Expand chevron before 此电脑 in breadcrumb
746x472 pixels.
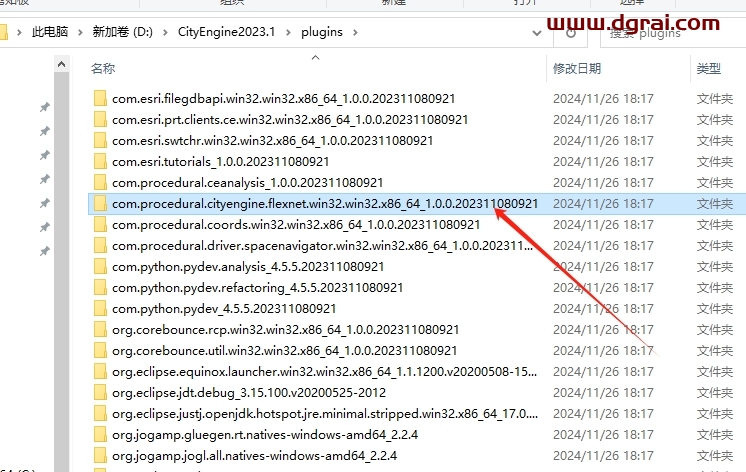click(19, 32)
